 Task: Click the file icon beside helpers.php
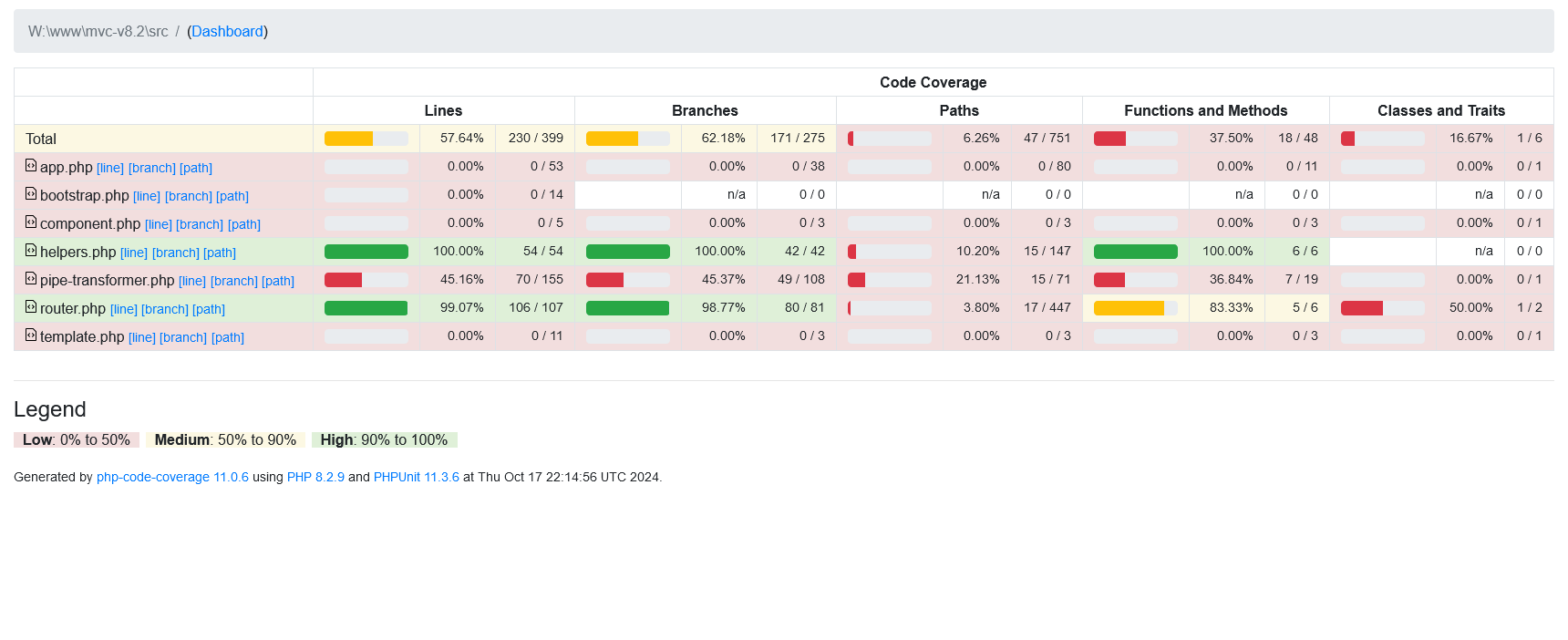(31, 251)
